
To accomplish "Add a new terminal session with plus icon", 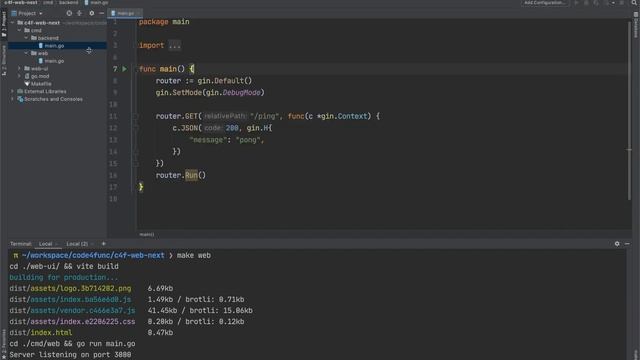I will [x=103, y=244].
